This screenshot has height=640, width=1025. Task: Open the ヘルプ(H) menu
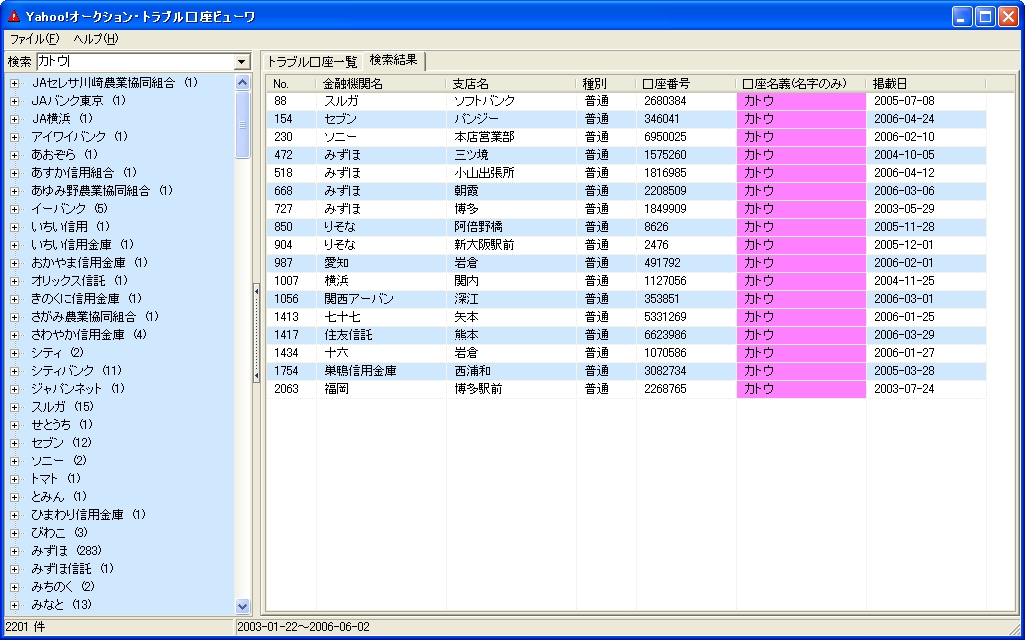click(x=96, y=39)
